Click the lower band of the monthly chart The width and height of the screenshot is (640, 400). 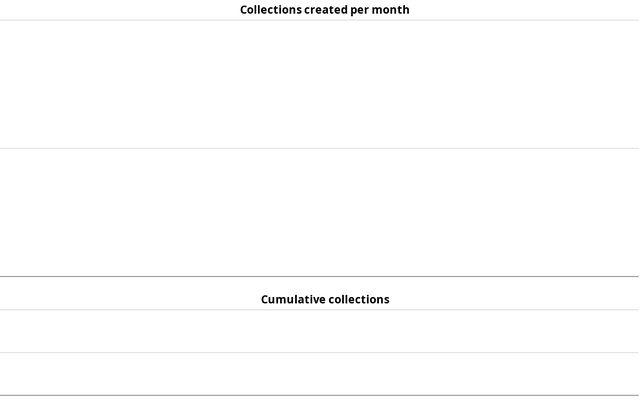coord(320,212)
